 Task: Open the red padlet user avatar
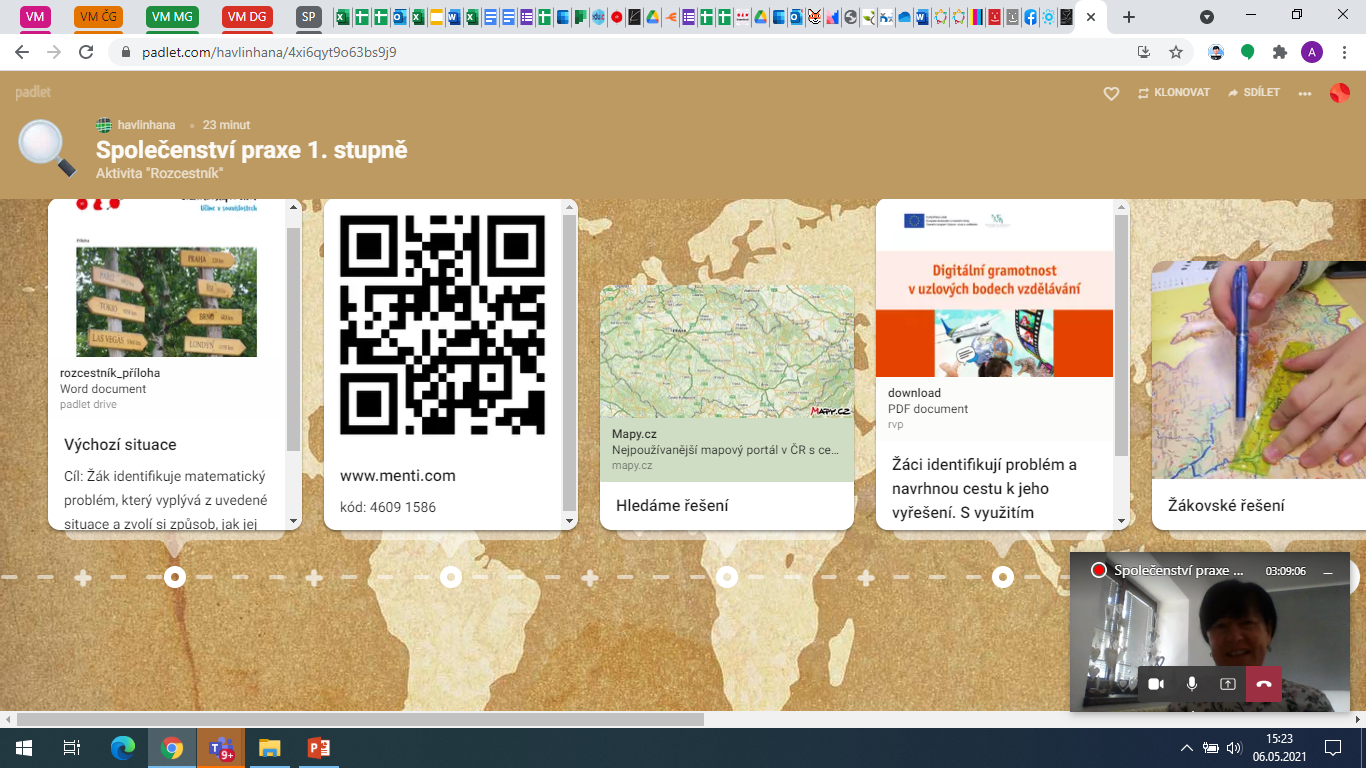click(1340, 93)
